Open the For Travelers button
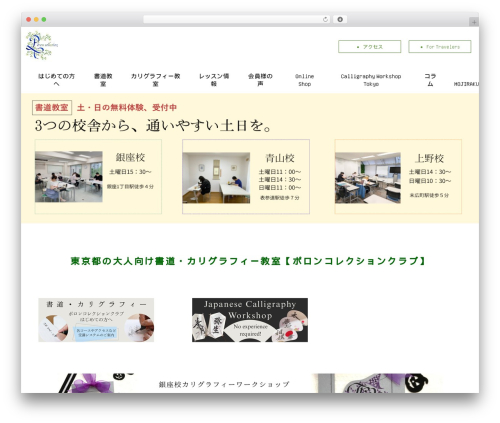Screen dimensions: 500x423 (x=440, y=47)
